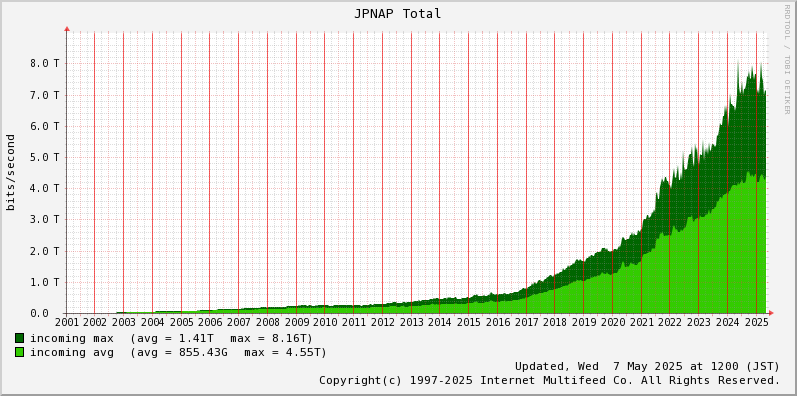The image size is (797, 396).
Task: Click the 2017 year label
Action: pos(526,322)
